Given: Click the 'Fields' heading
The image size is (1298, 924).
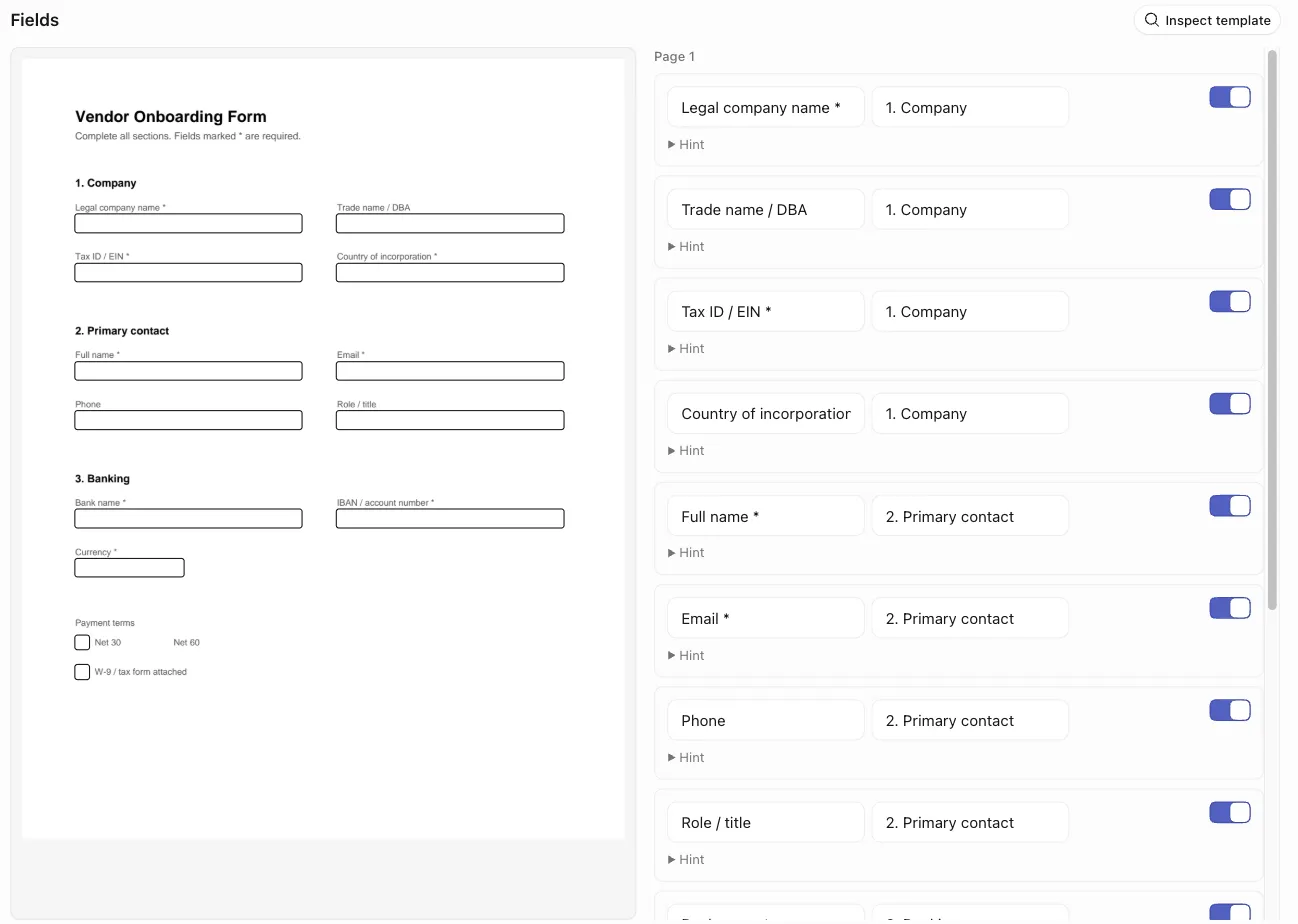Looking at the screenshot, I should pyautogui.click(x=35, y=20).
